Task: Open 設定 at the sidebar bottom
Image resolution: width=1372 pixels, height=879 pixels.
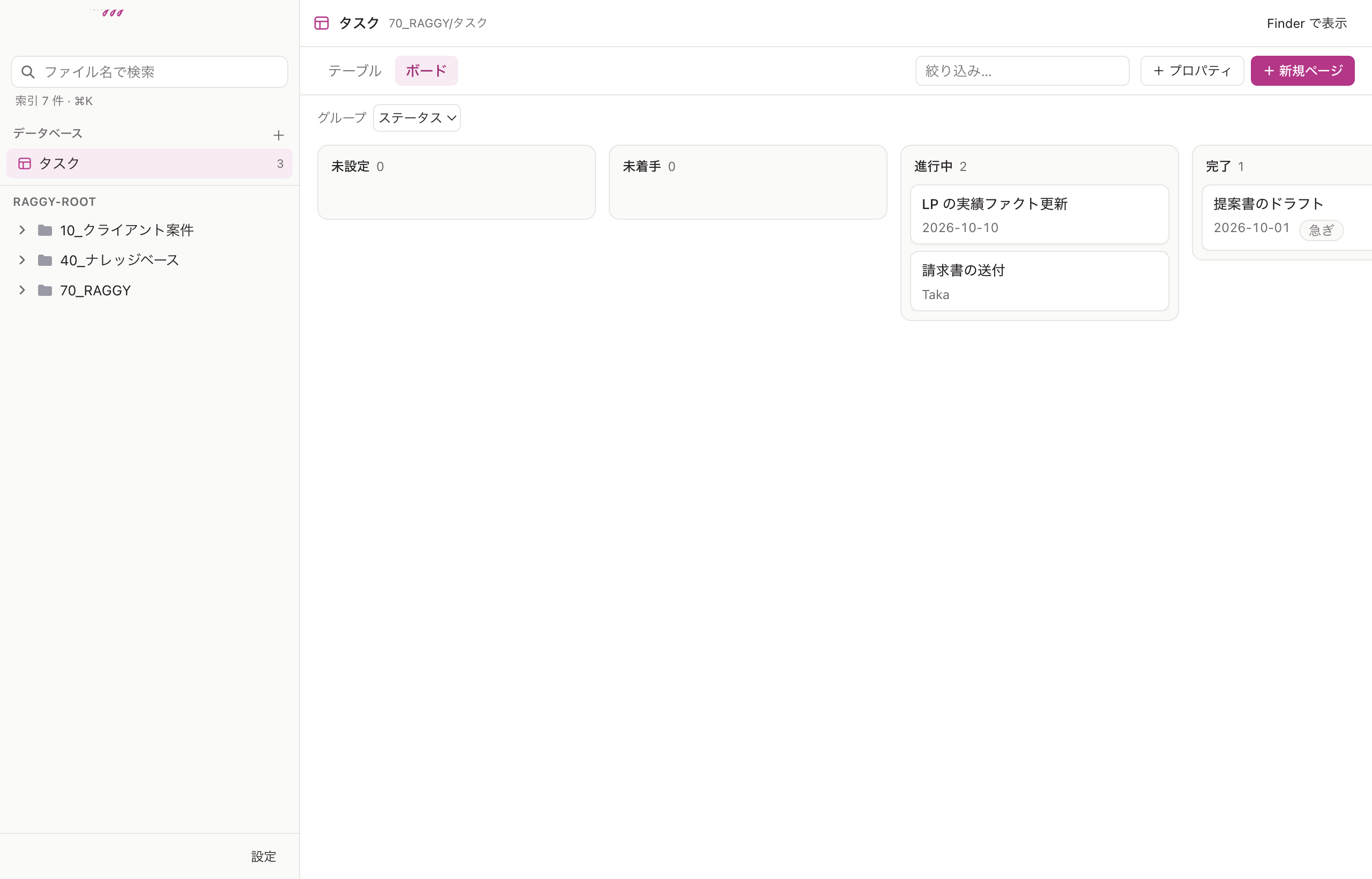Action: [264, 856]
